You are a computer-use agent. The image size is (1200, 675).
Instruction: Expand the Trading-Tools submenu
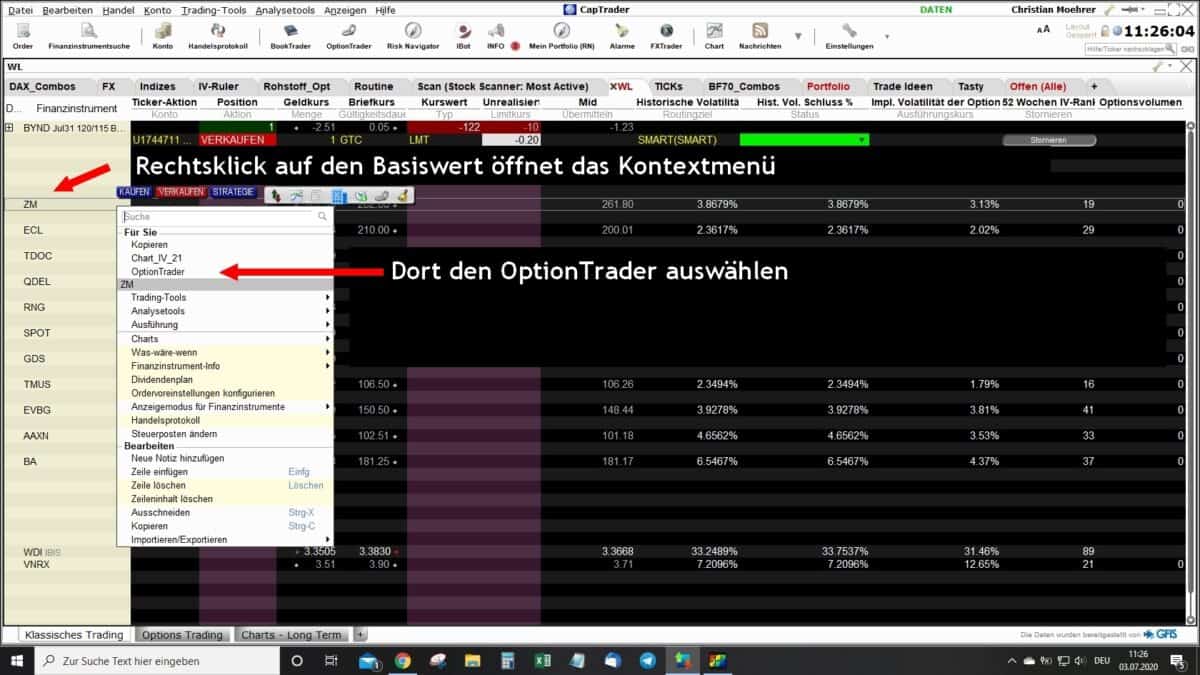(160, 297)
